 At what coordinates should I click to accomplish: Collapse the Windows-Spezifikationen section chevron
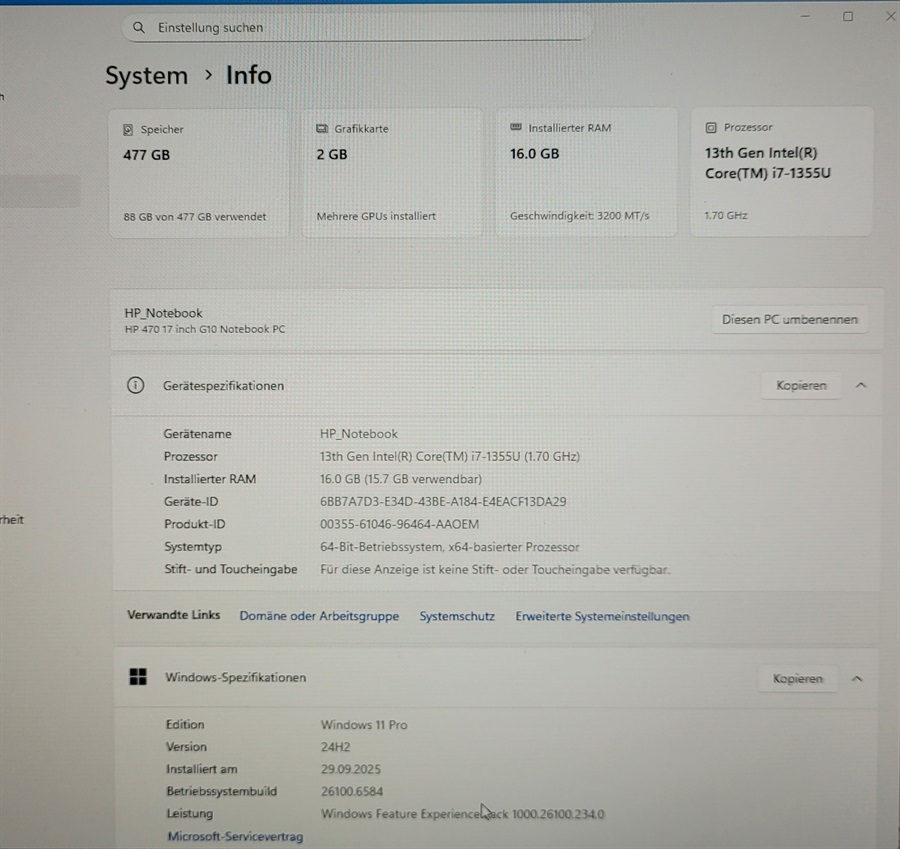[x=856, y=679]
